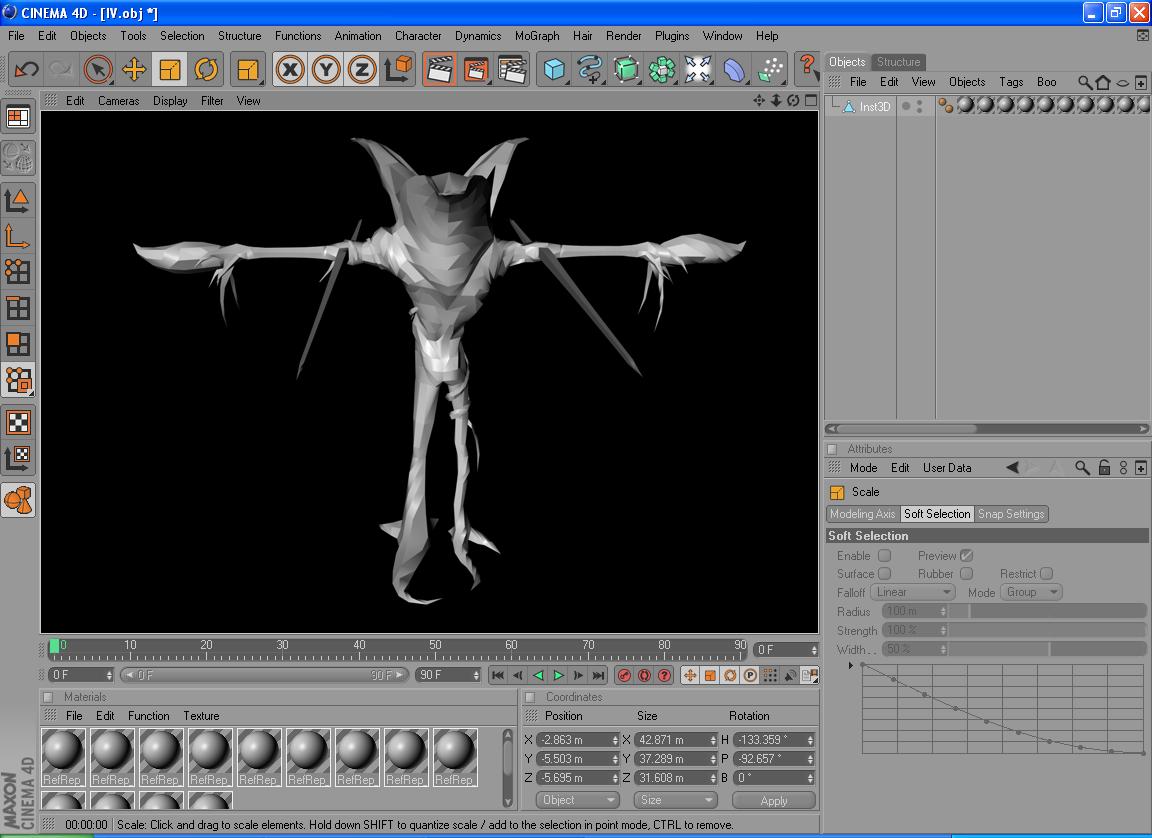
Task: Open the Object coordinate dropdown
Action: coord(578,800)
